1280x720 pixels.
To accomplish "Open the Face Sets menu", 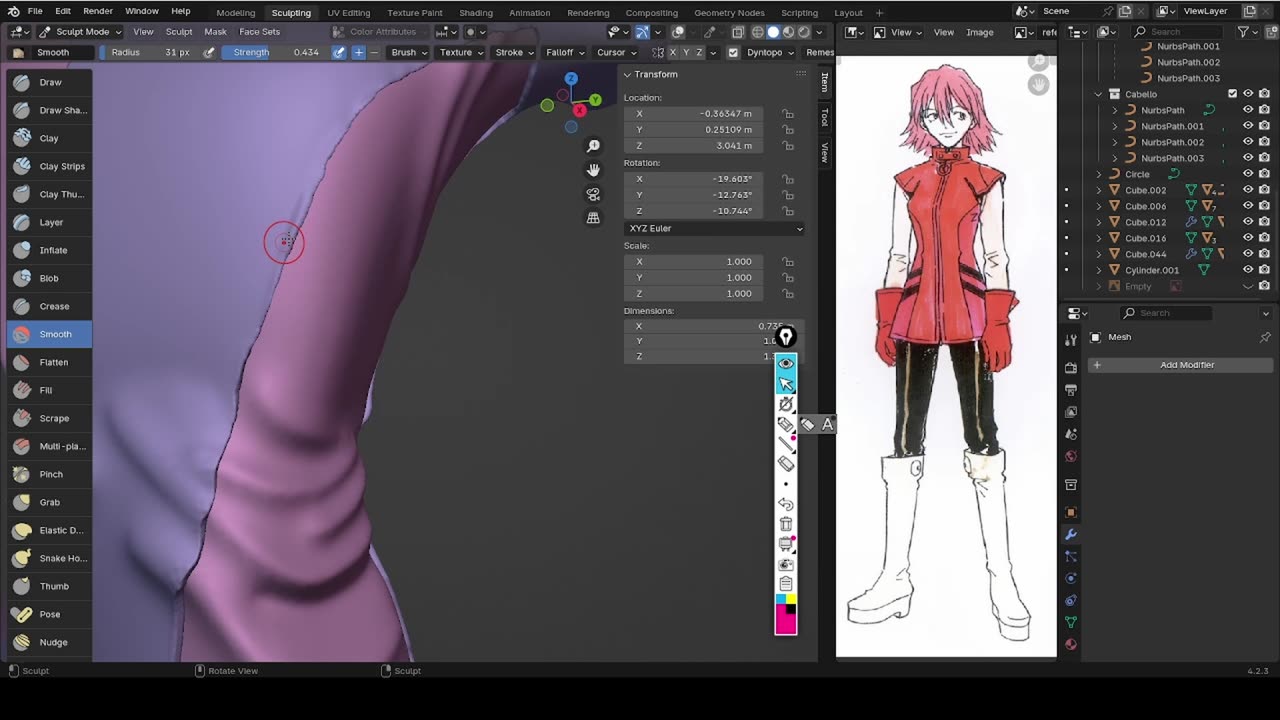I will point(260,31).
